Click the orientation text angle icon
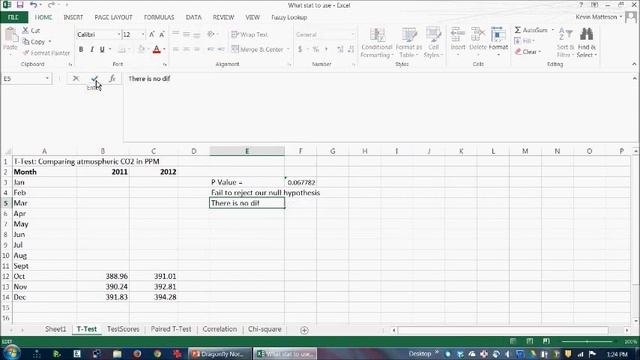640x360 pixels. point(211,35)
